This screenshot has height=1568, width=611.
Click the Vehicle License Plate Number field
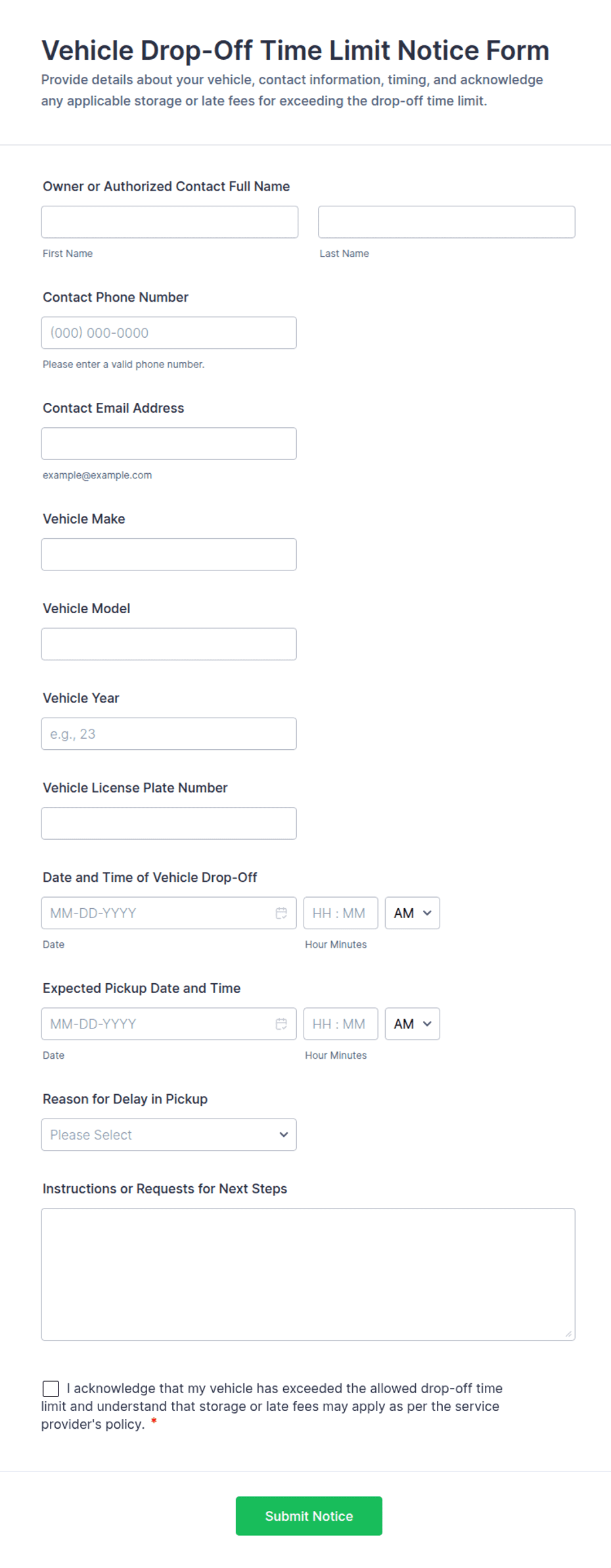[x=169, y=823]
